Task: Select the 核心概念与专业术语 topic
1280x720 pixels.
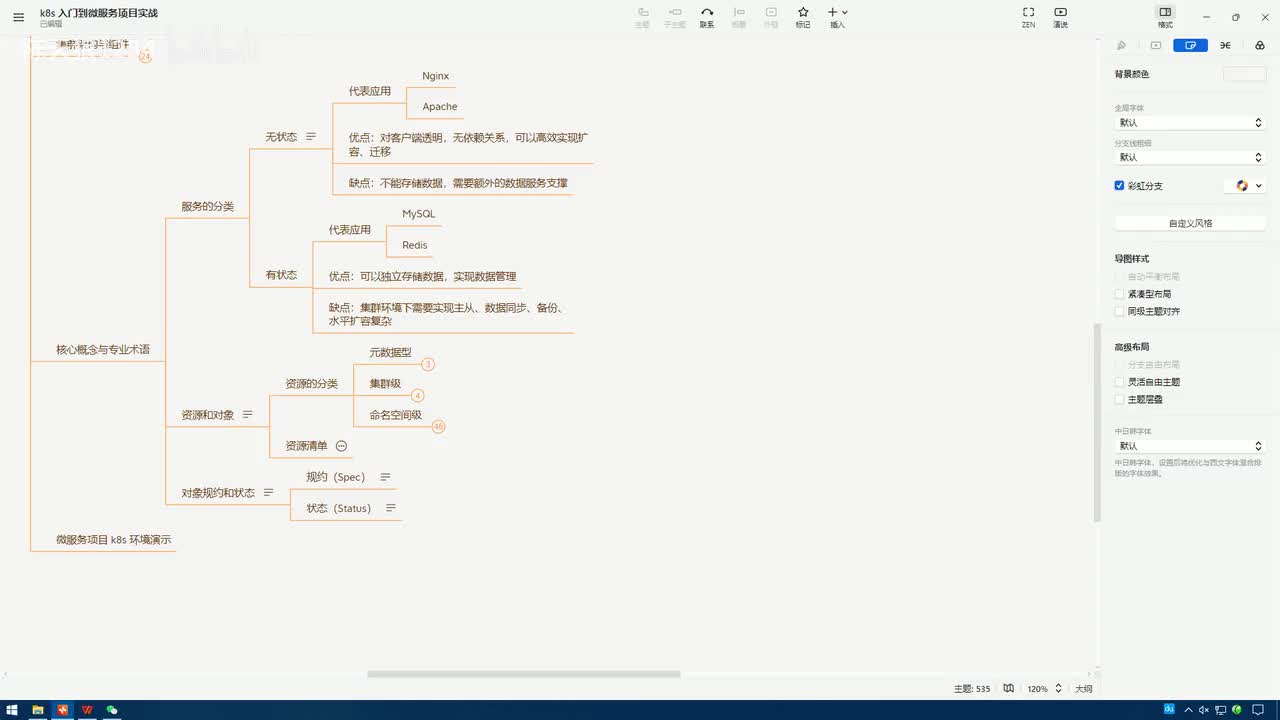Action: 103,350
